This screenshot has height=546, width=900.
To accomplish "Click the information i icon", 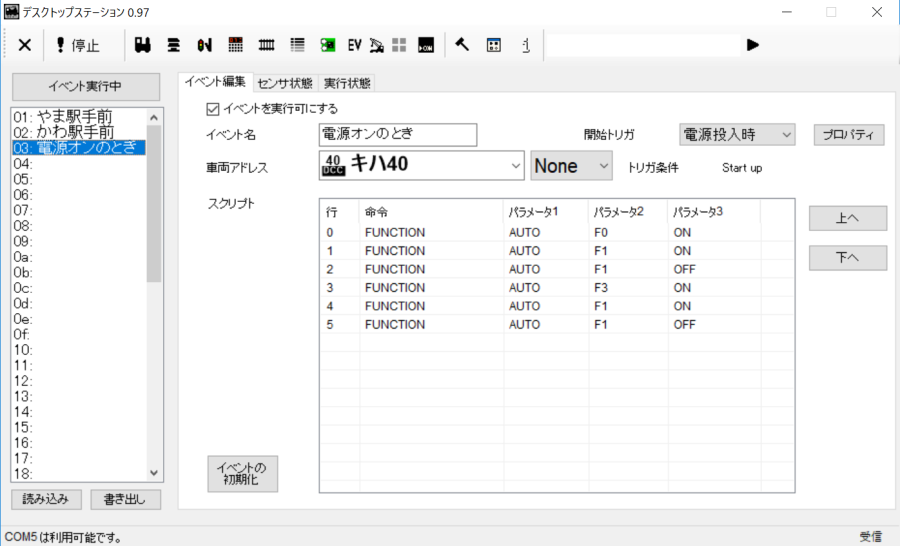I will click(x=526, y=45).
